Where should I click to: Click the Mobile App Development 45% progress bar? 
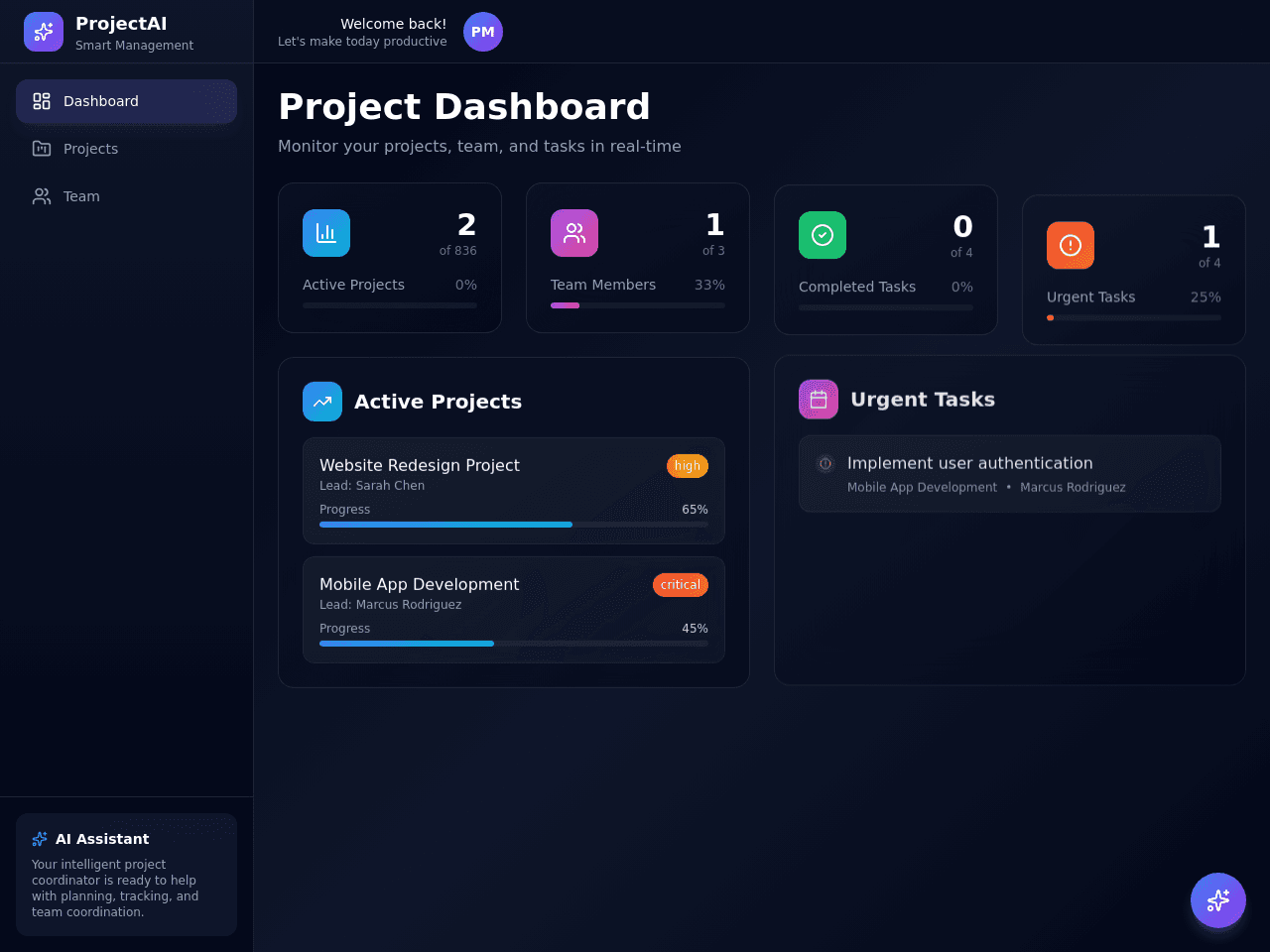pyautogui.click(x=514, y=644)
